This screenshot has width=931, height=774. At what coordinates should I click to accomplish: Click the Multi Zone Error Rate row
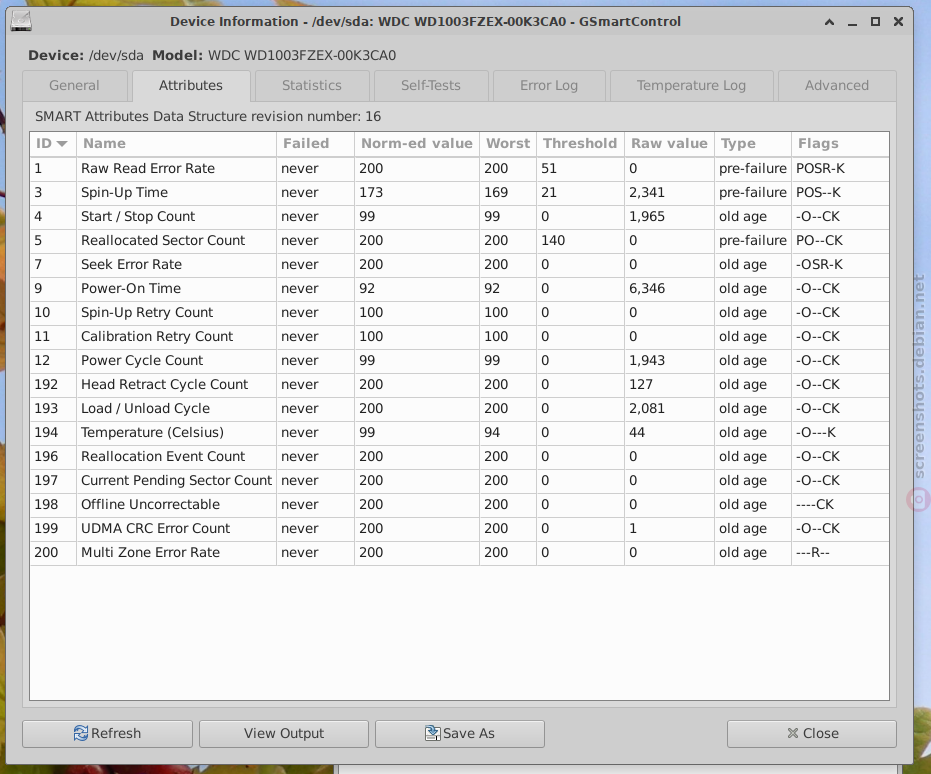pos(460,553)
